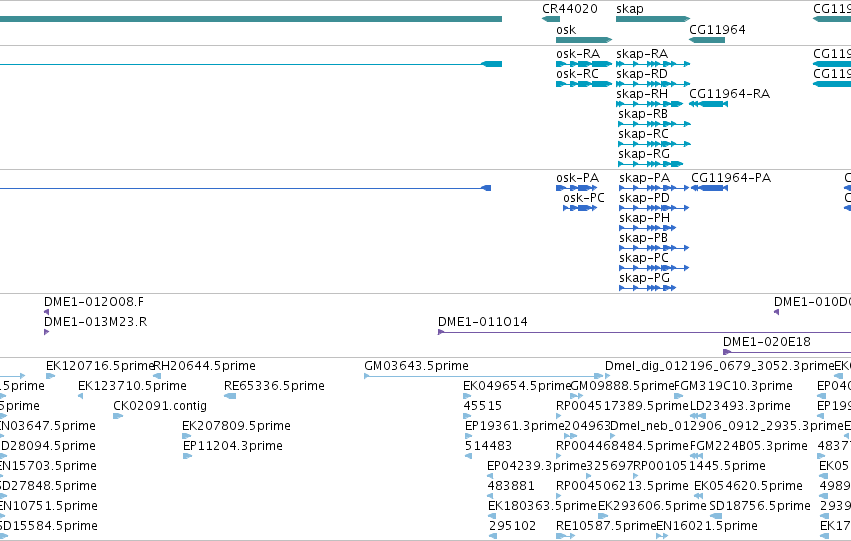Screen dimensions: 851x541
Task: Select the skap-RG transcript
Action: click(651, 164)
